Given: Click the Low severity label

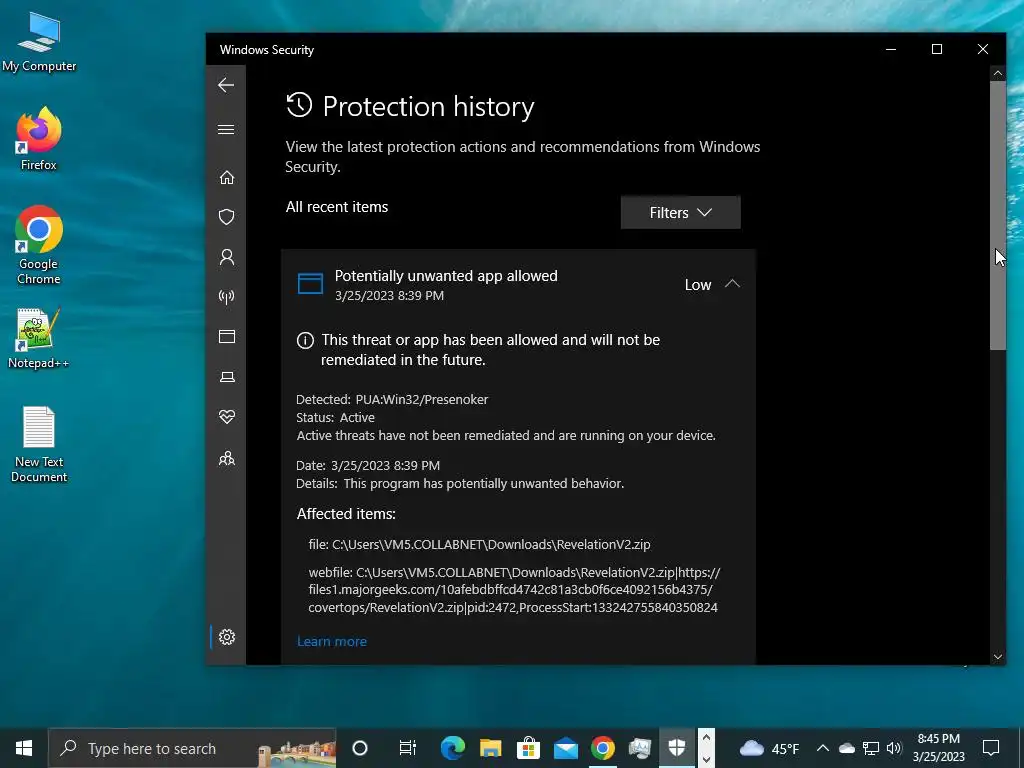Looking at the screenshot, I should coord(697,285).
